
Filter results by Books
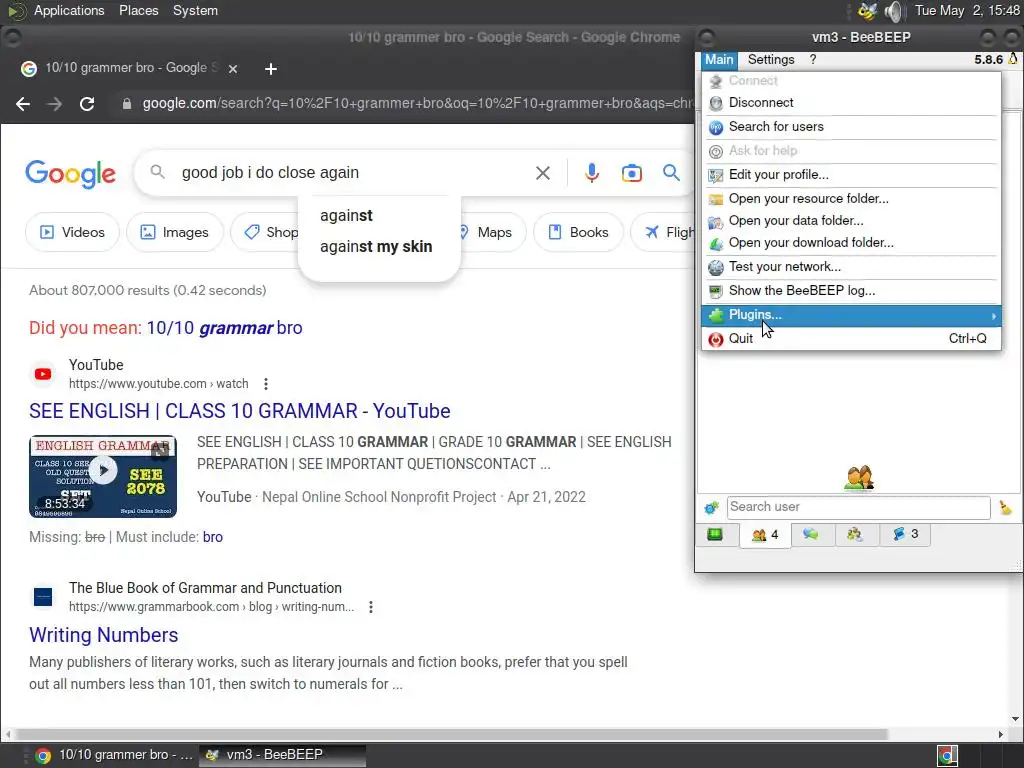578,232
